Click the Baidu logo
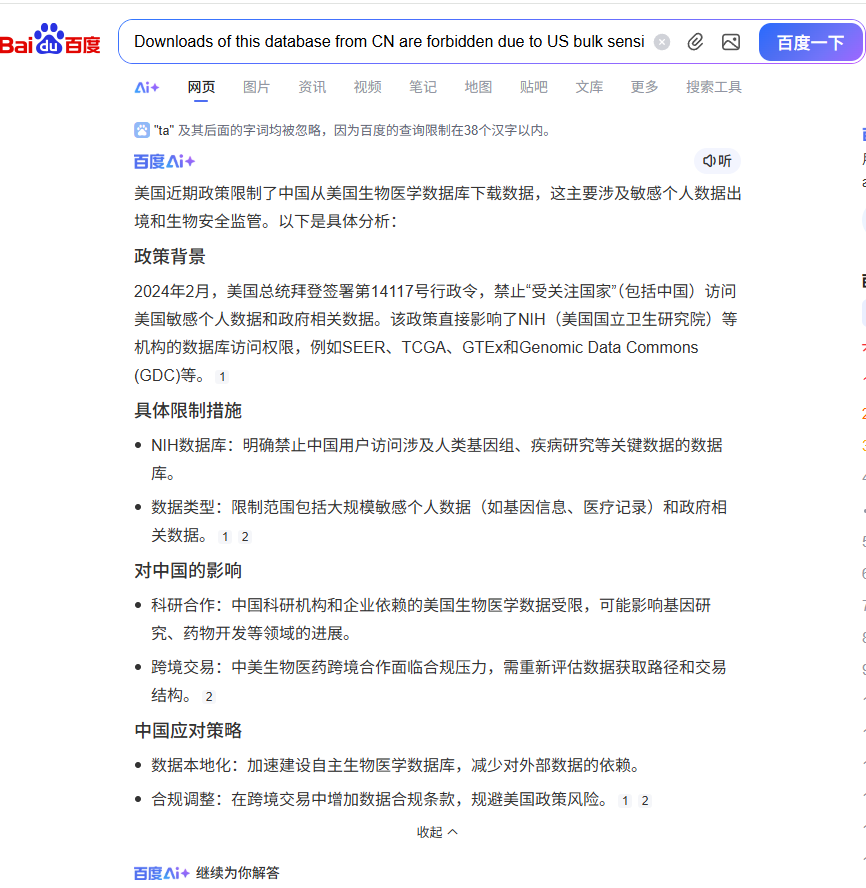The height and width of the screenshot is (888, 866). point(50,40)
